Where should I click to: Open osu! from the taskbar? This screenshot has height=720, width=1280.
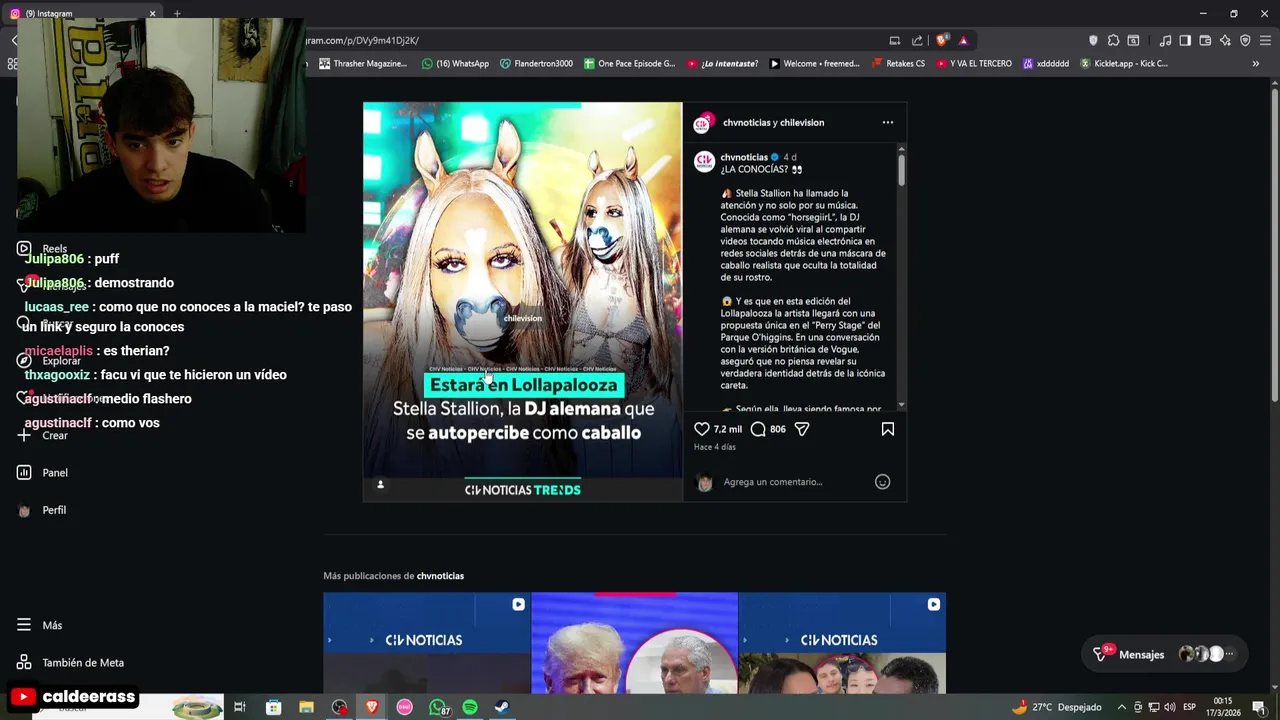click(404, 707)
